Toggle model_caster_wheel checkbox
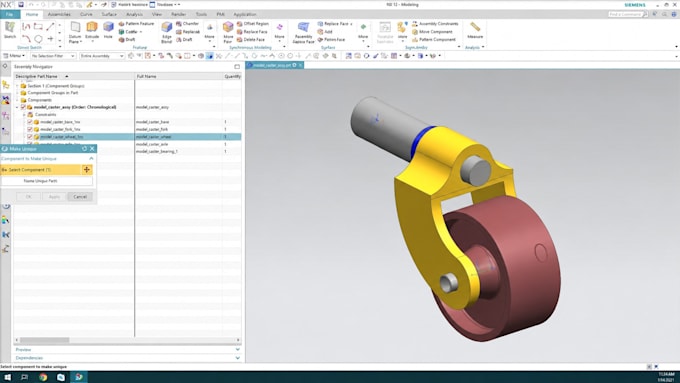Screen dimensions: 680x383 click(x=30, y=137)
